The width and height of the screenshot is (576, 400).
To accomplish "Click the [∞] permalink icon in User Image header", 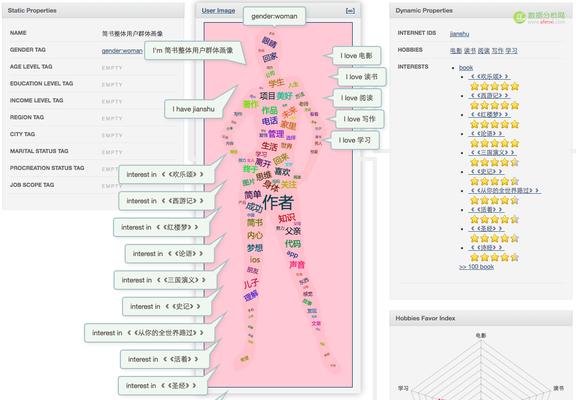I will click(350, 11).
